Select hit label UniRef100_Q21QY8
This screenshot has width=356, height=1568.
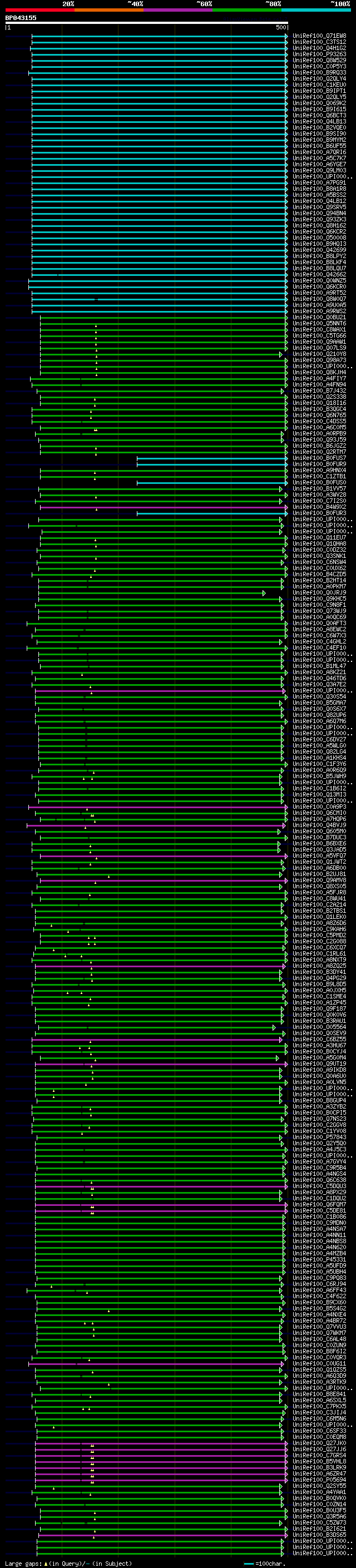tap(319, 354)
